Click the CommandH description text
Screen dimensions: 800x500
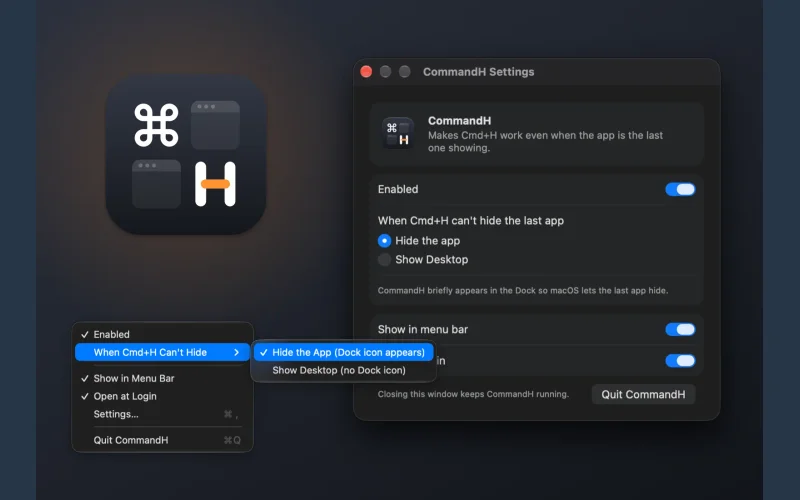[x=545, y=141]
